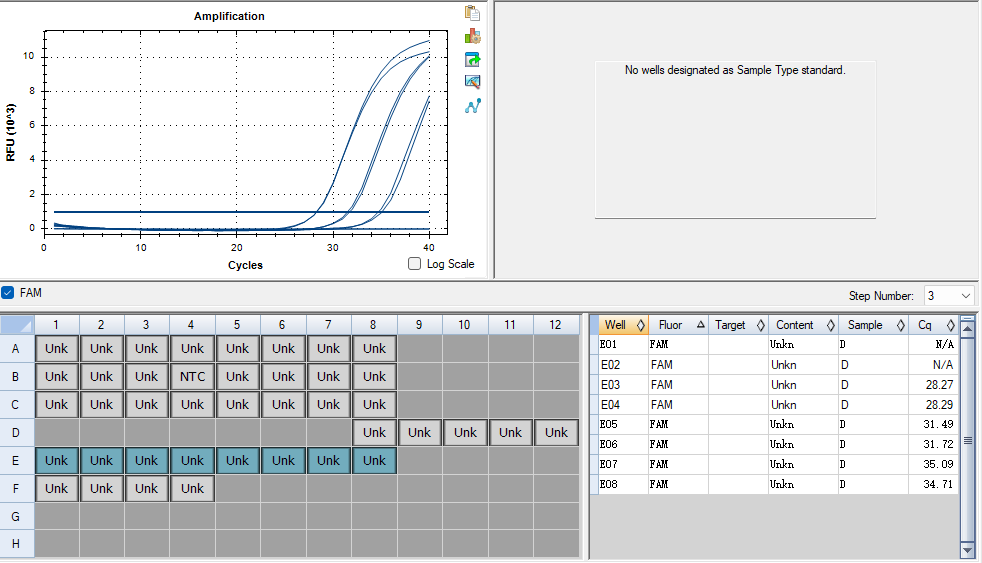
Task: Select the E02 row in results table
Action: point(778,364)
